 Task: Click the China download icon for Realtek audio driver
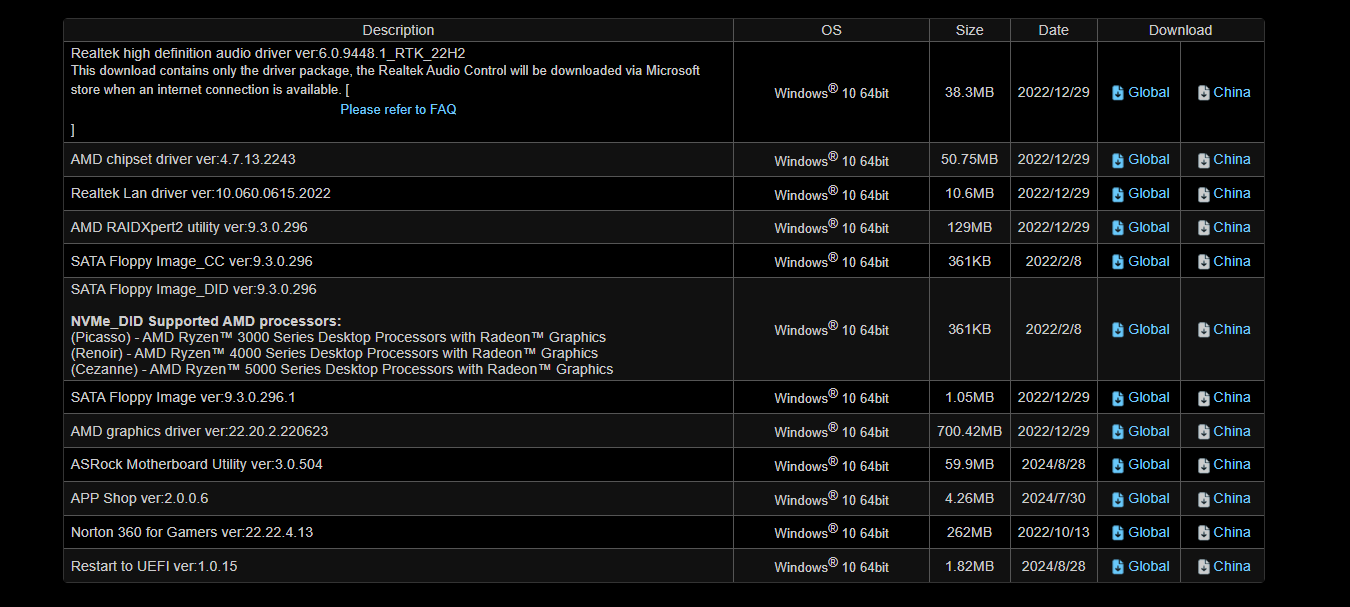pyautogui.click(x=1204, y=93)
